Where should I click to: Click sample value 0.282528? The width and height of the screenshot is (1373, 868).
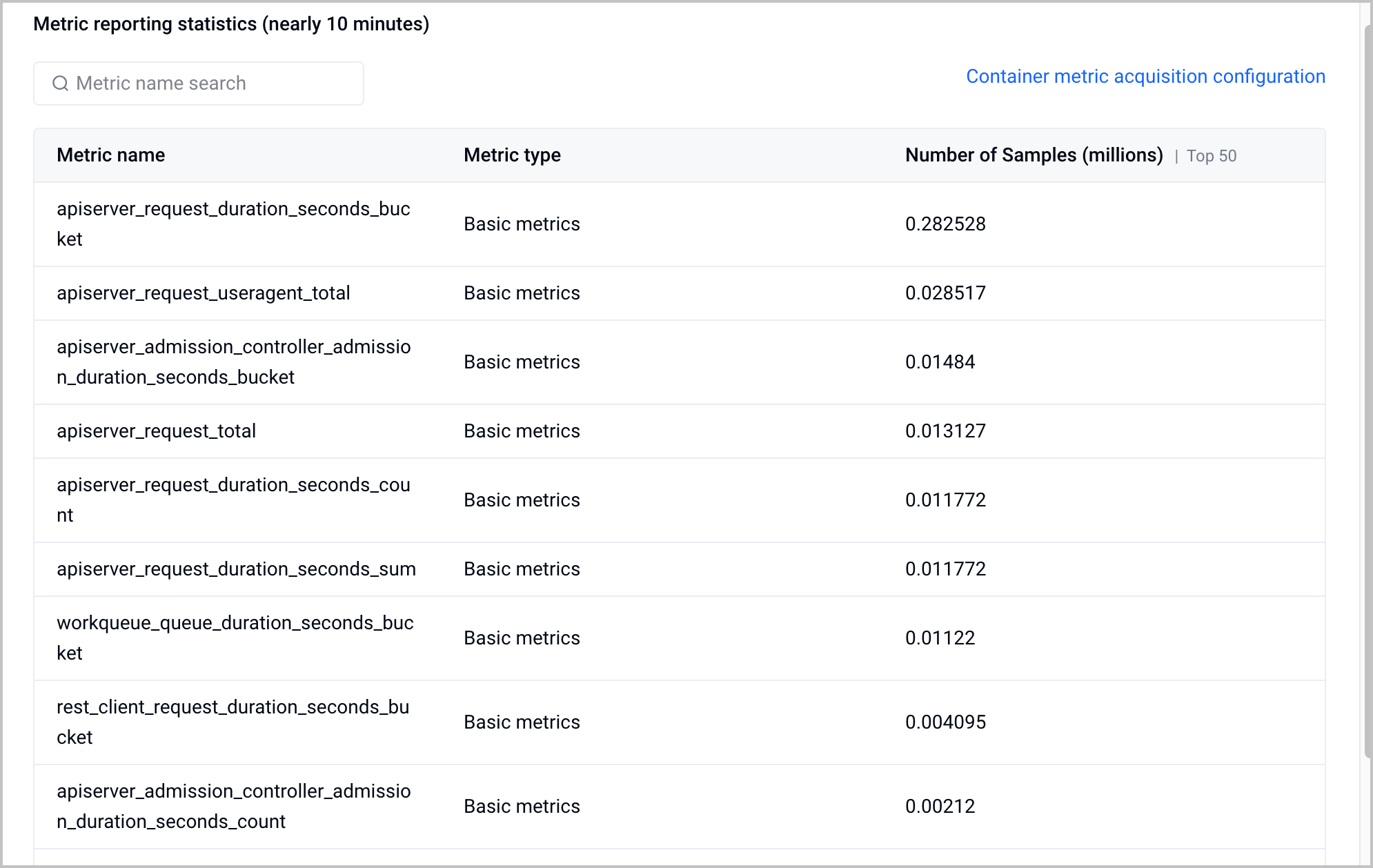945,224
